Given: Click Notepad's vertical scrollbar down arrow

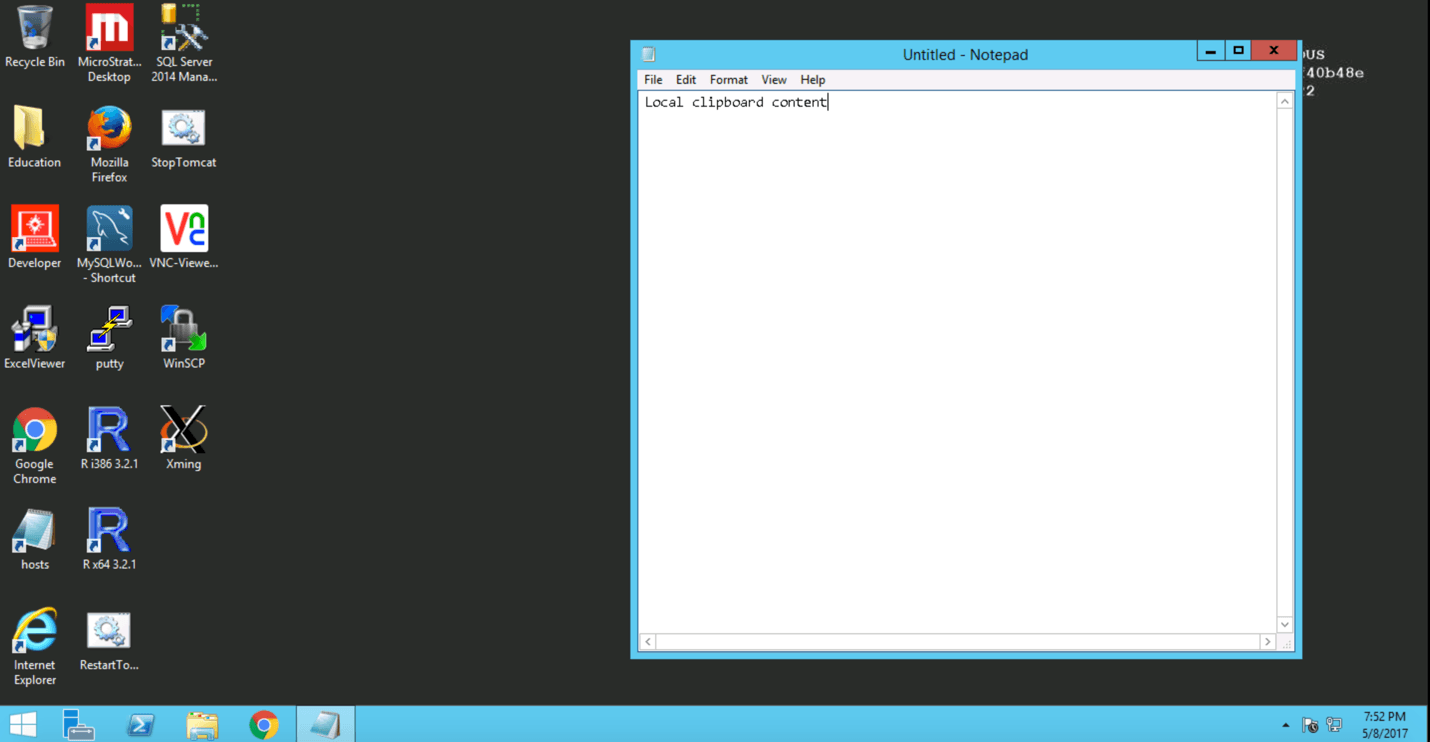Looking at the screenshot, I should (1285, 624).
